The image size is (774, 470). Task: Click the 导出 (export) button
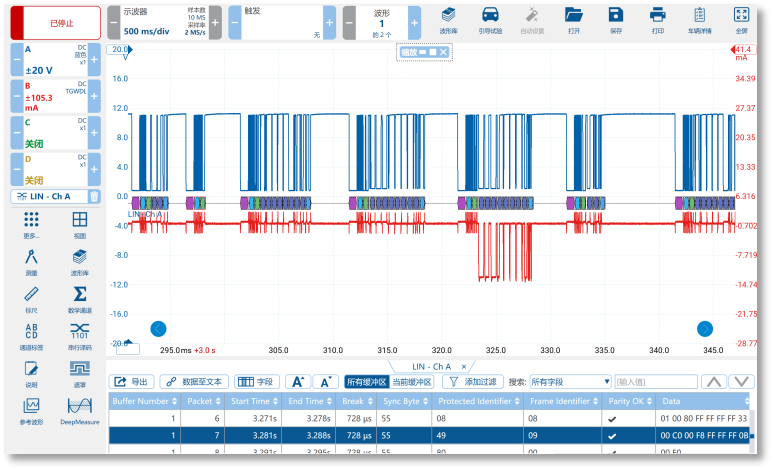point(131,382)
